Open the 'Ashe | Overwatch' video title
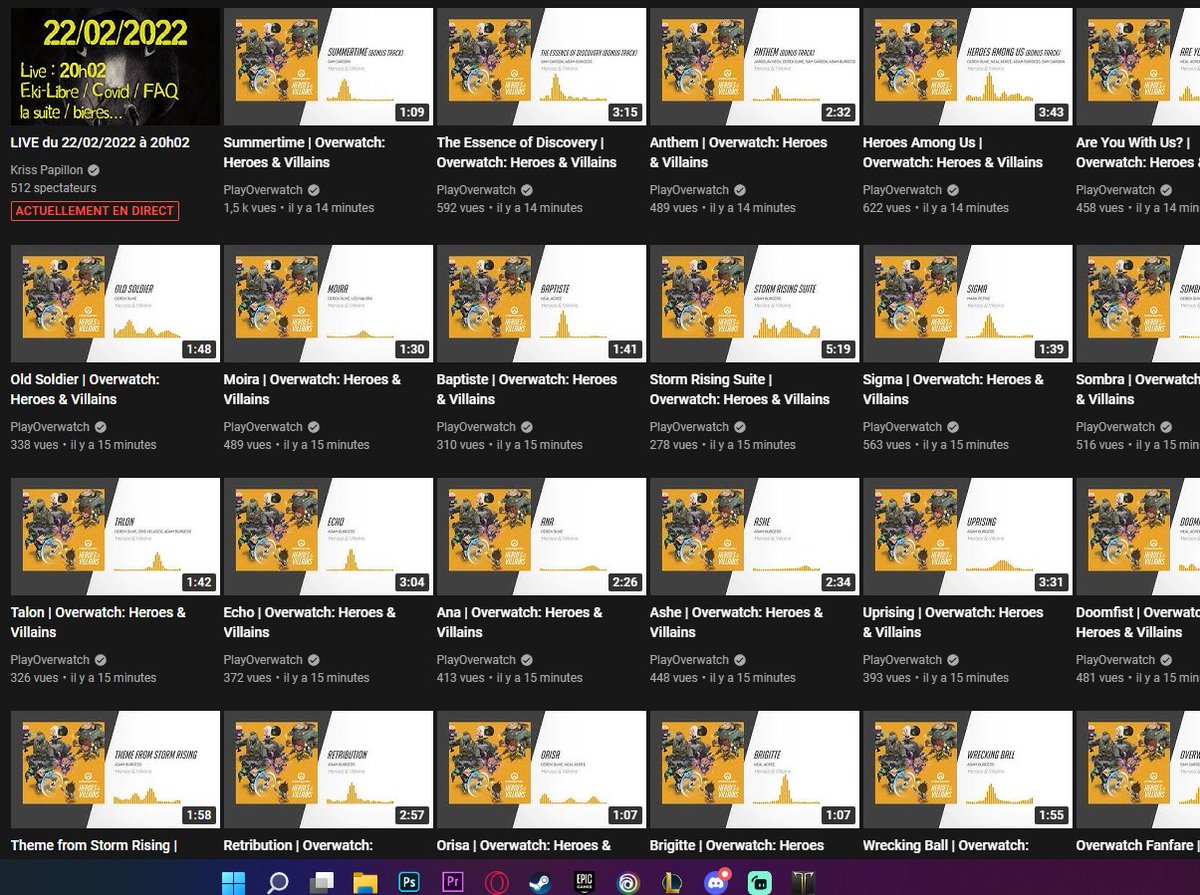The width and height of the screenshot is (1200, 895). tap(736, 622)
